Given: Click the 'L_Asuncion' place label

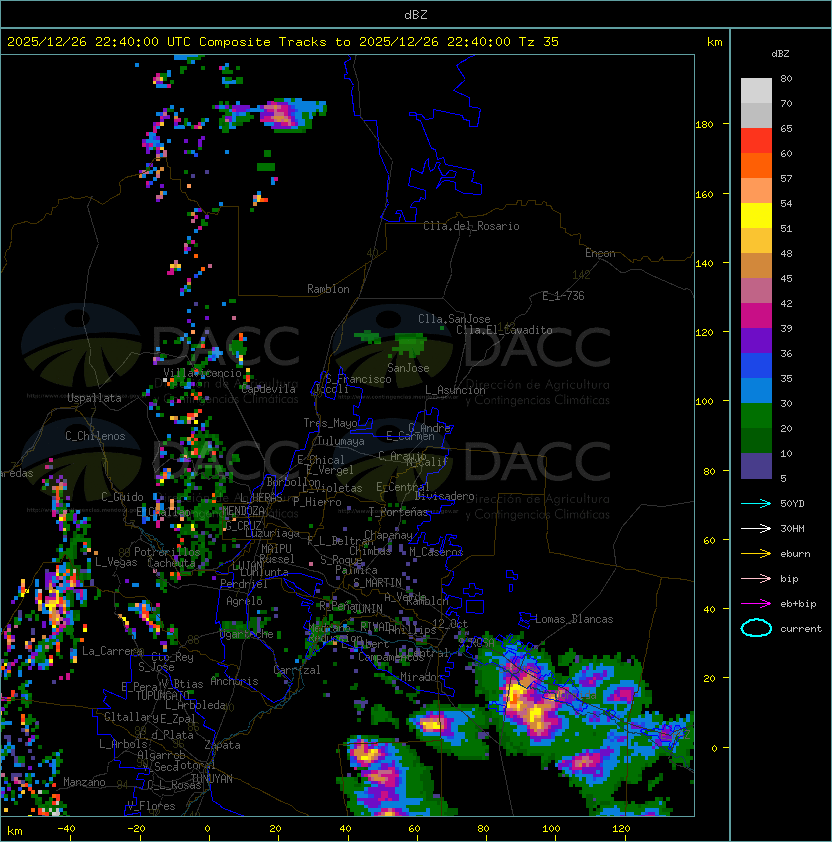Looking at the screenshot, I should pyautogui.click(x=455, y=390).
